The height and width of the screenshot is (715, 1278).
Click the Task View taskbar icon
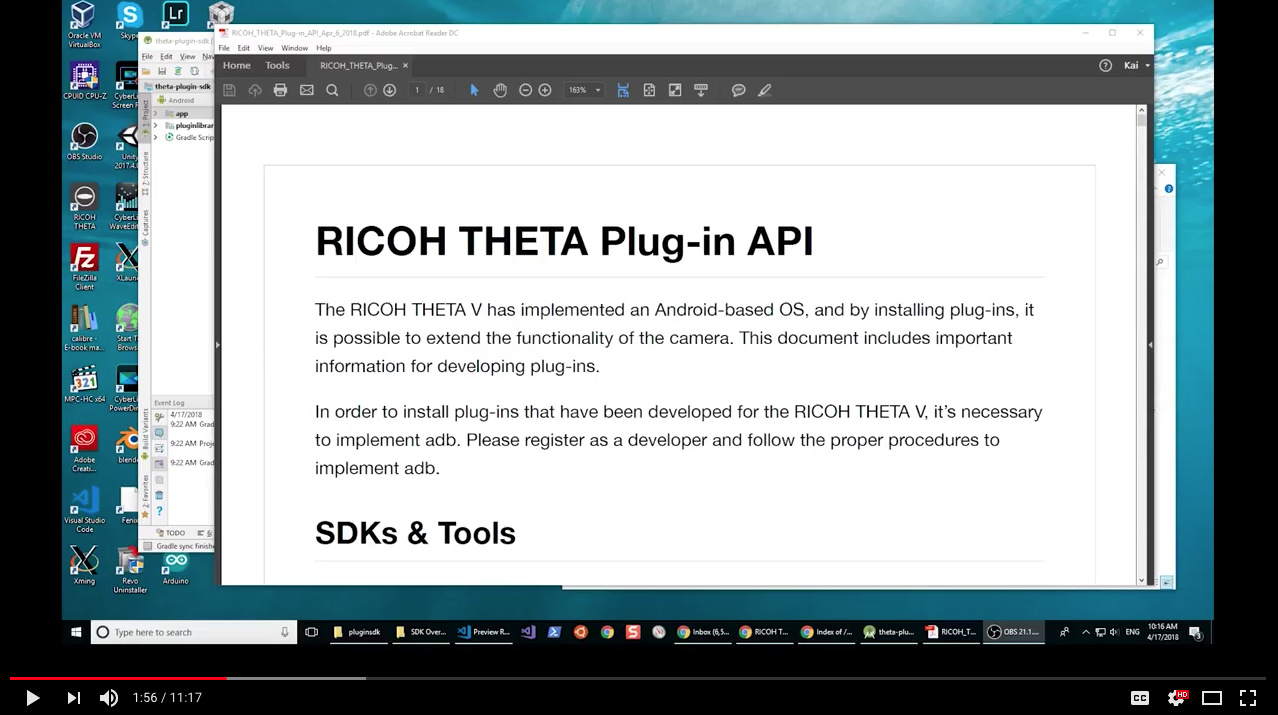[x=311, y=632]
